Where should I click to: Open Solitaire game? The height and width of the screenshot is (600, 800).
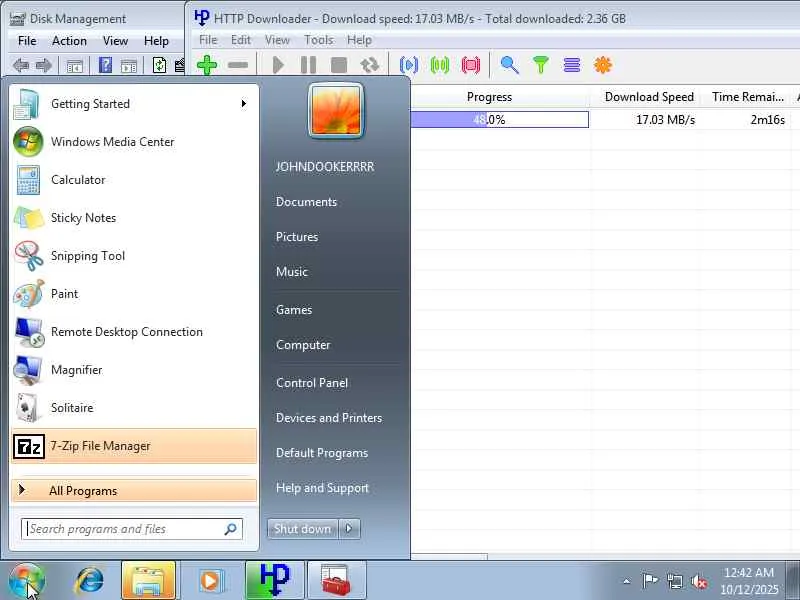[x=134, y=408]
